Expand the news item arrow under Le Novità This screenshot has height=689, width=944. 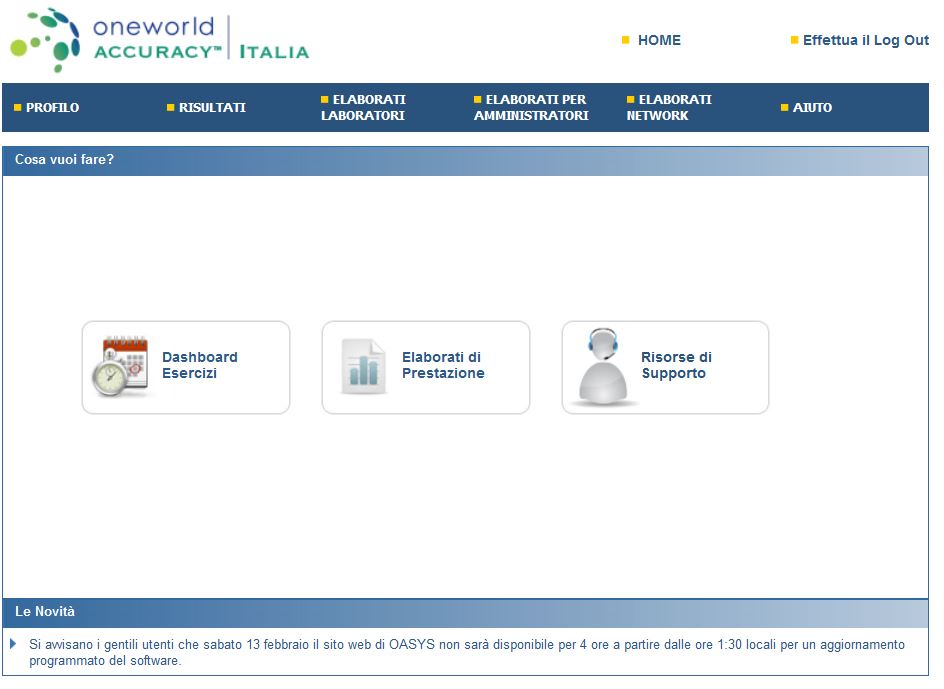tap(13, 644)
